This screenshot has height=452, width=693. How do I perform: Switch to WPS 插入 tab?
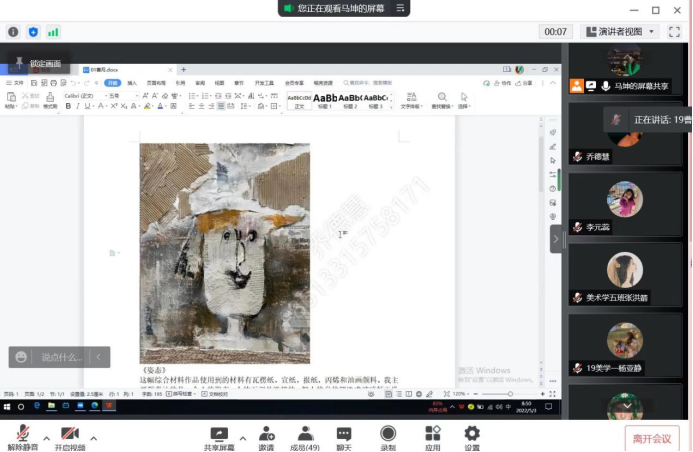pyautogui.click(x=132, y=83)
